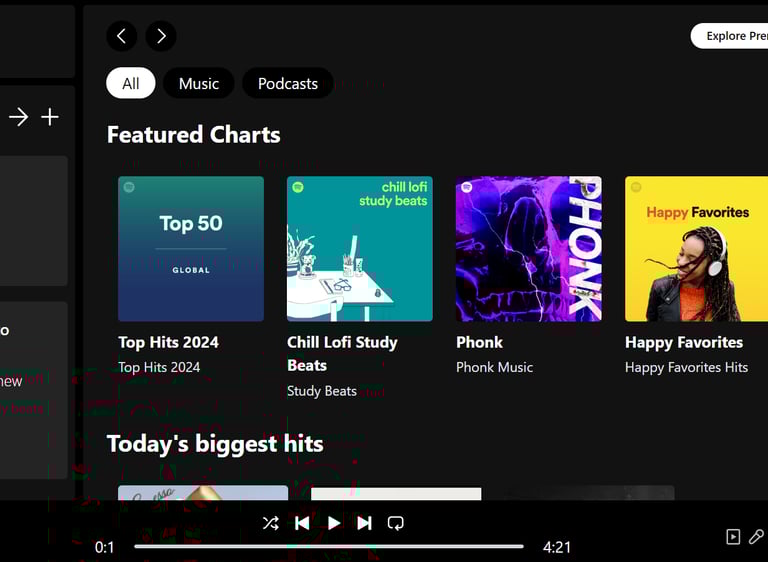Screen dimensions: 768x562
Task: Open the Now Playing view icon
Action: 733,537
